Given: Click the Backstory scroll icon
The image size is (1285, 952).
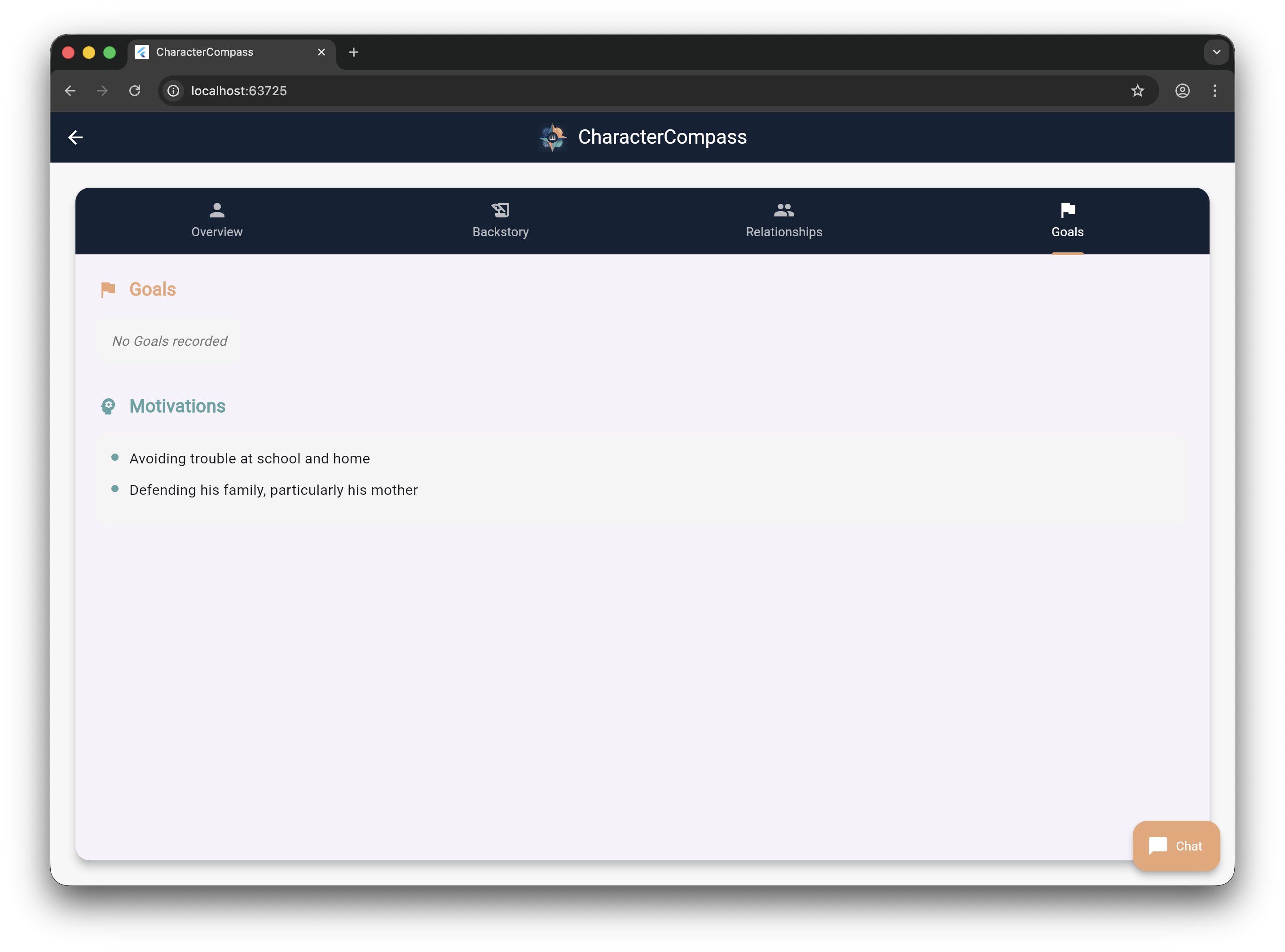Looking at the screenshot, I should click(x=500, y=210).
